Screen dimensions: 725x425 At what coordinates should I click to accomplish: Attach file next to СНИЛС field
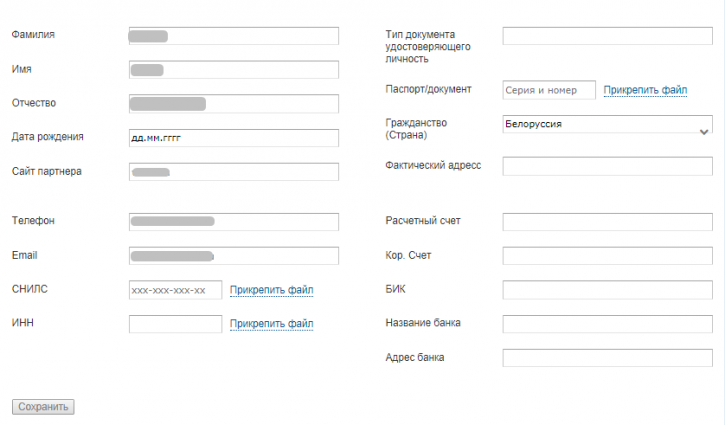click(271, 290)
